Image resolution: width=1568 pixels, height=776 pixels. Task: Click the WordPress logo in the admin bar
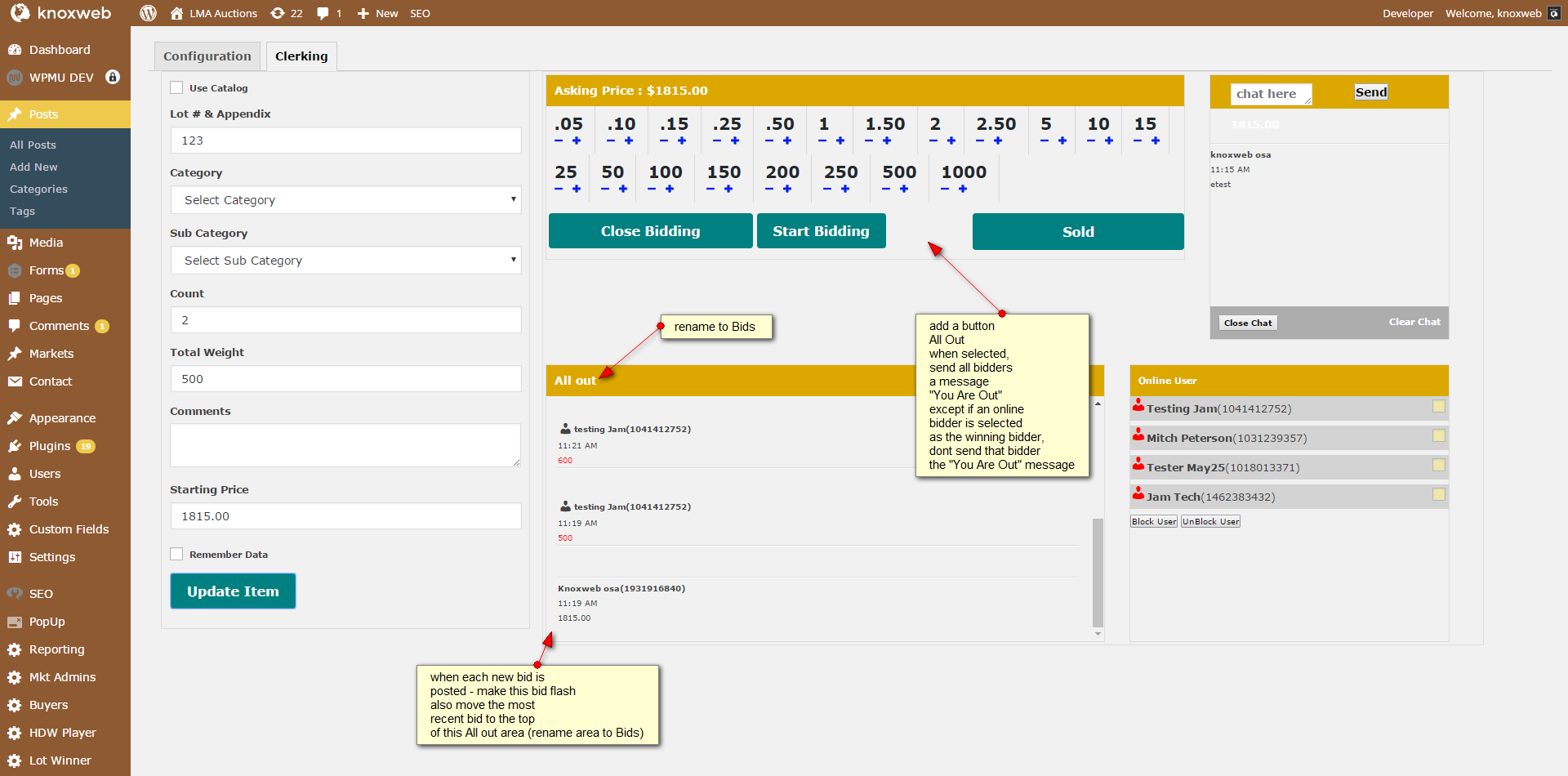[x=148, y=13]
